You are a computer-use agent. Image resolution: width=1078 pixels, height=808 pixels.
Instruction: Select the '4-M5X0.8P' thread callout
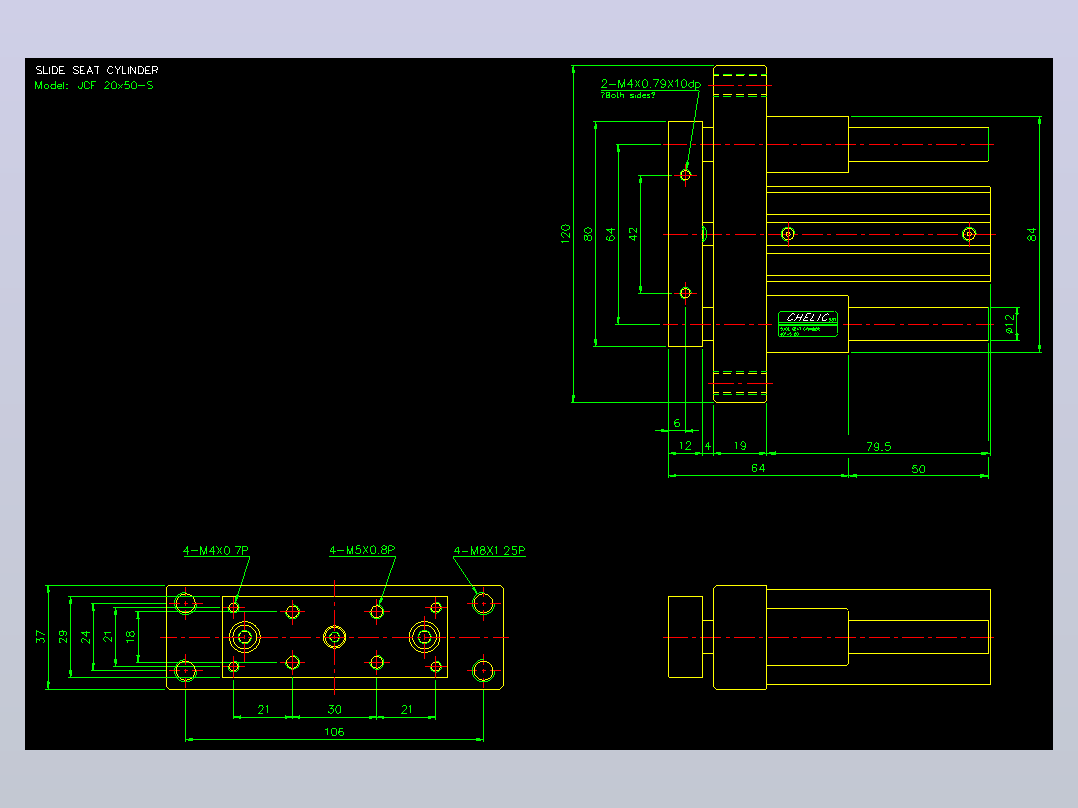tap(362, 550)
